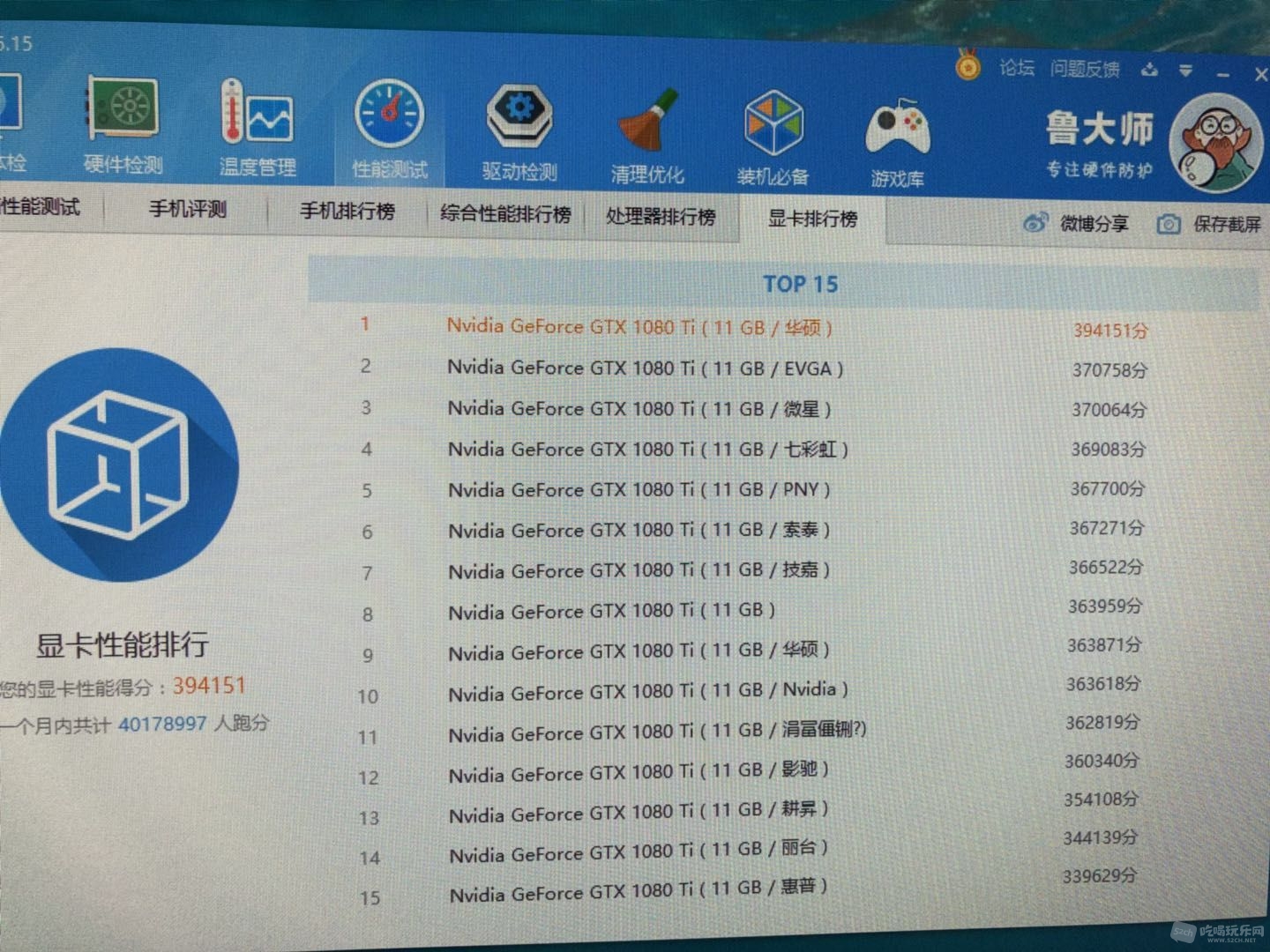Click the 微博分享 share button
This screenshot has height=952, width=1270.
(1076, 223)
